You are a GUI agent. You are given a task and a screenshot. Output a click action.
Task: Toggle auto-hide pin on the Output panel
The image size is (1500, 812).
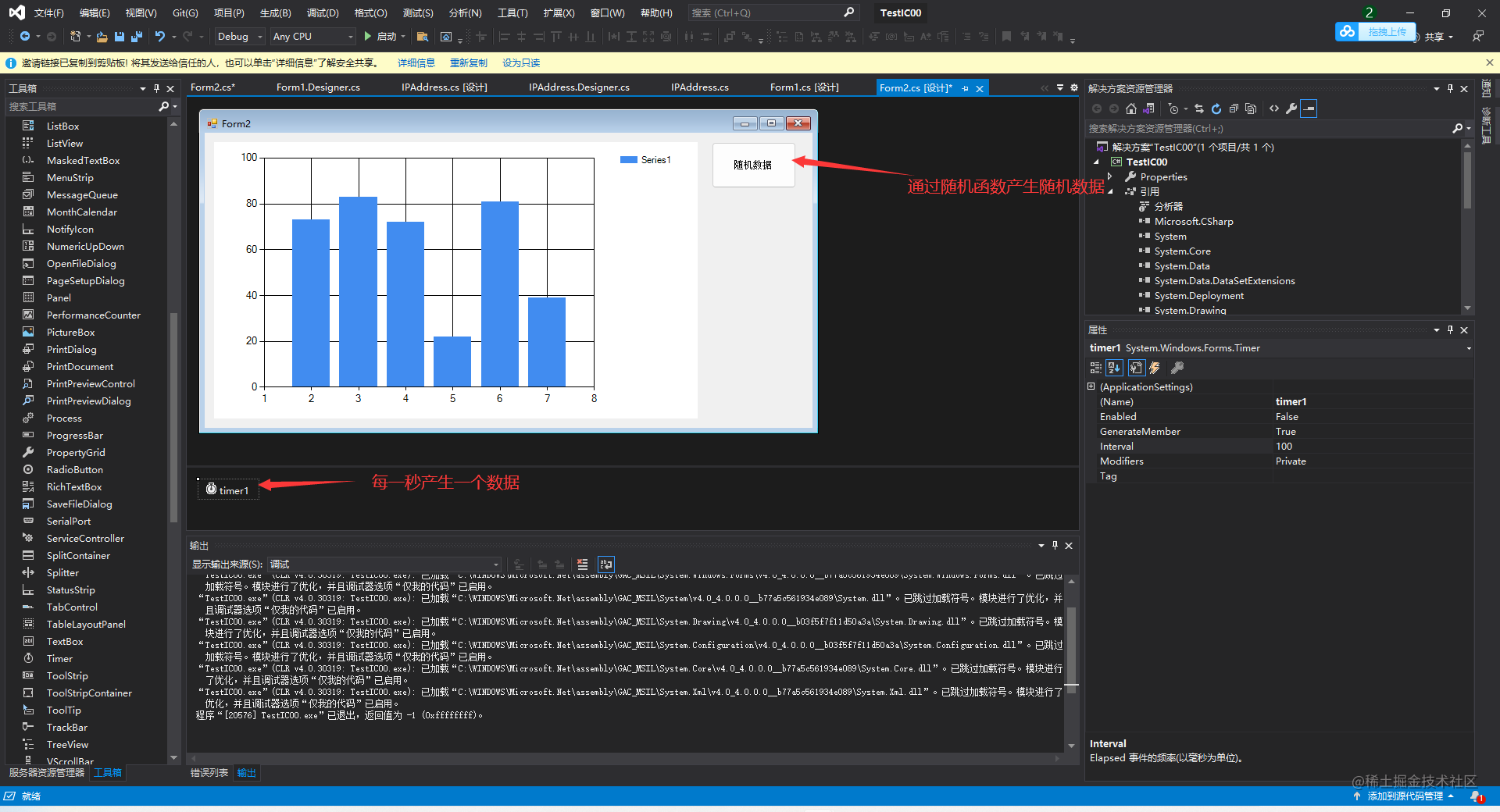[x=1055, y=546]
